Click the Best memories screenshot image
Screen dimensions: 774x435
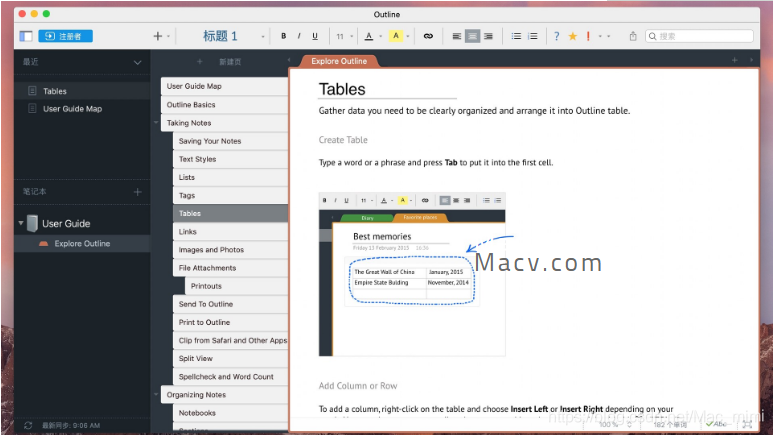coord(412,274)
